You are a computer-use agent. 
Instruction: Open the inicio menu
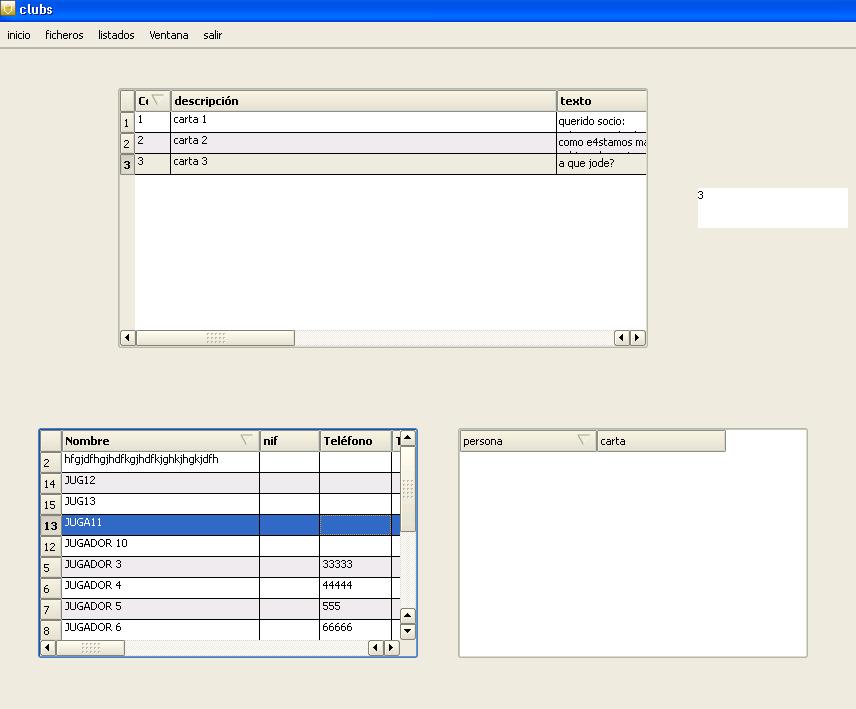pos(19,35)
